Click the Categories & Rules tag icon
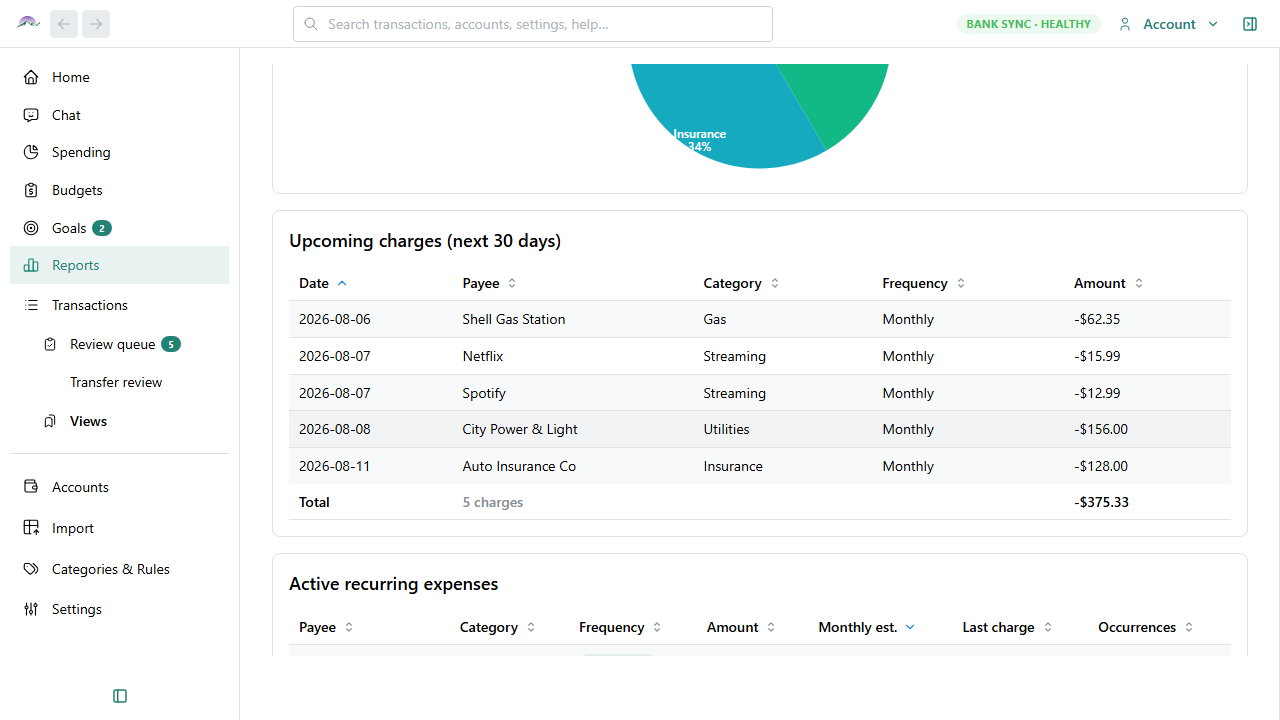Viewport: 1280px width, 720px height. [31, 569]
